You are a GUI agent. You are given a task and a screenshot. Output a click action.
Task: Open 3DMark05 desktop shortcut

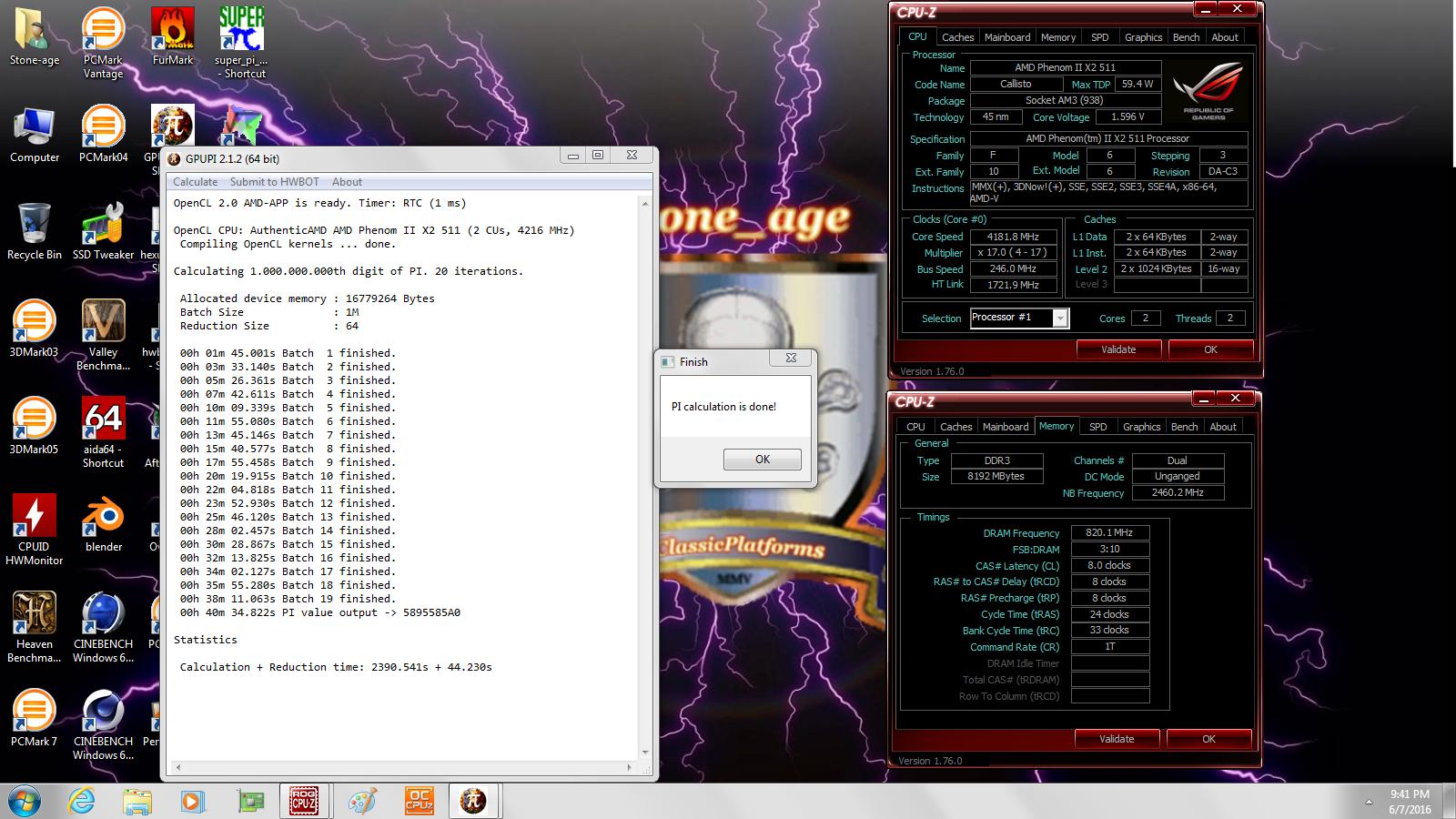34,427
